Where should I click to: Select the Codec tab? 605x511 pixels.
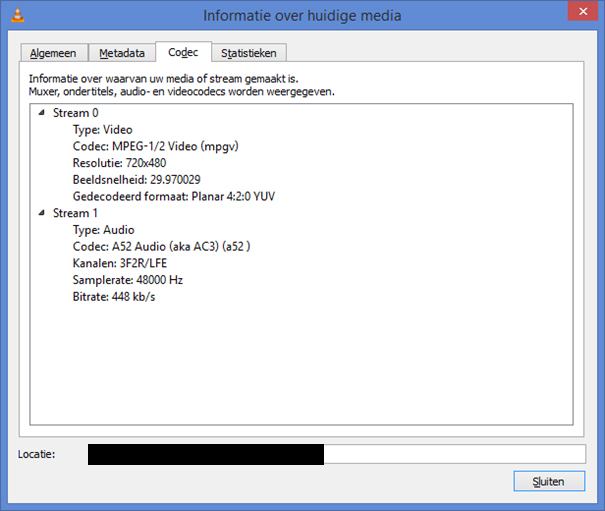[x=183, y=52]
